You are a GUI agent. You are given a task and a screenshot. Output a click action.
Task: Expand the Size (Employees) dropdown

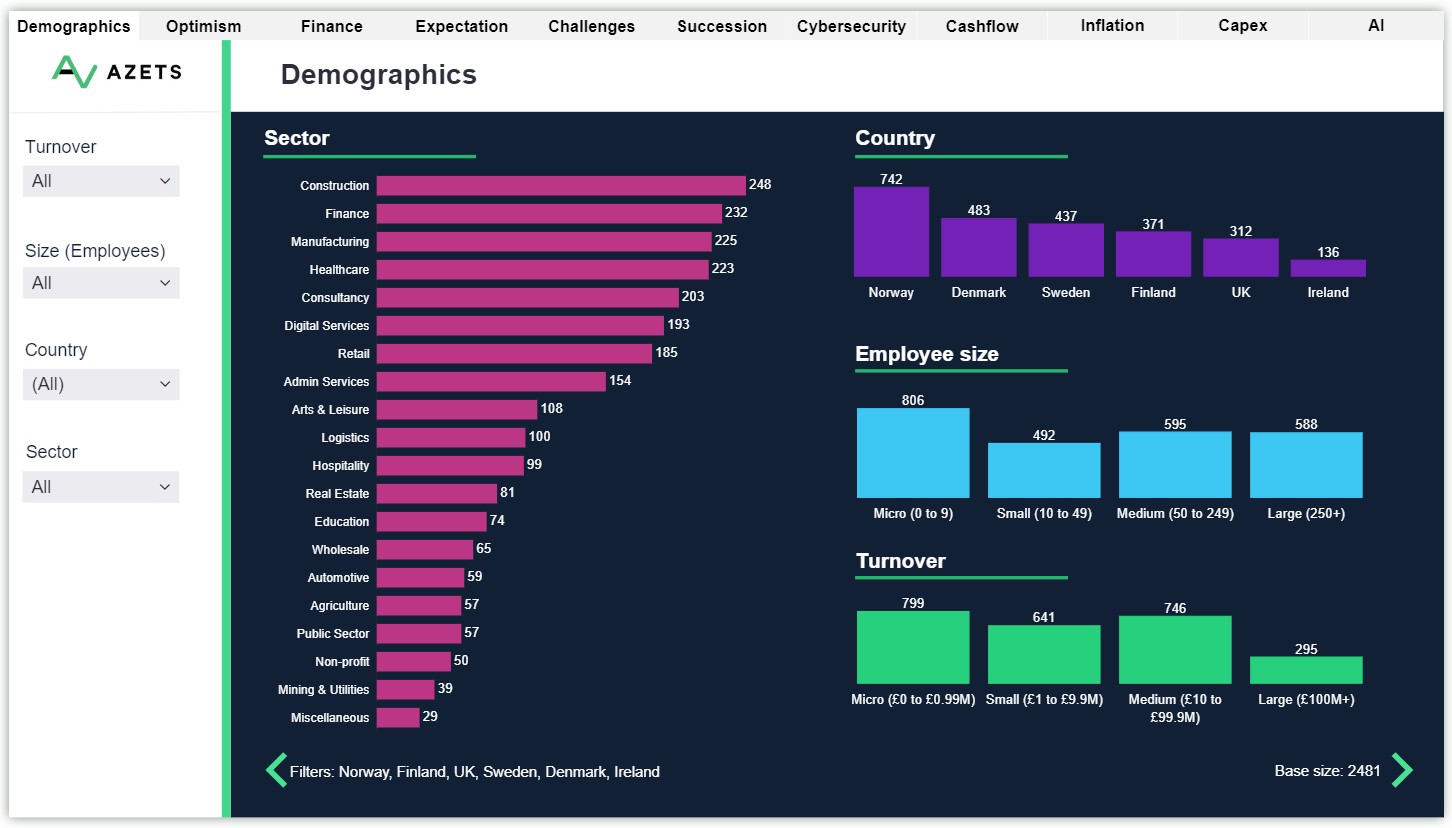tap(101, 283)
